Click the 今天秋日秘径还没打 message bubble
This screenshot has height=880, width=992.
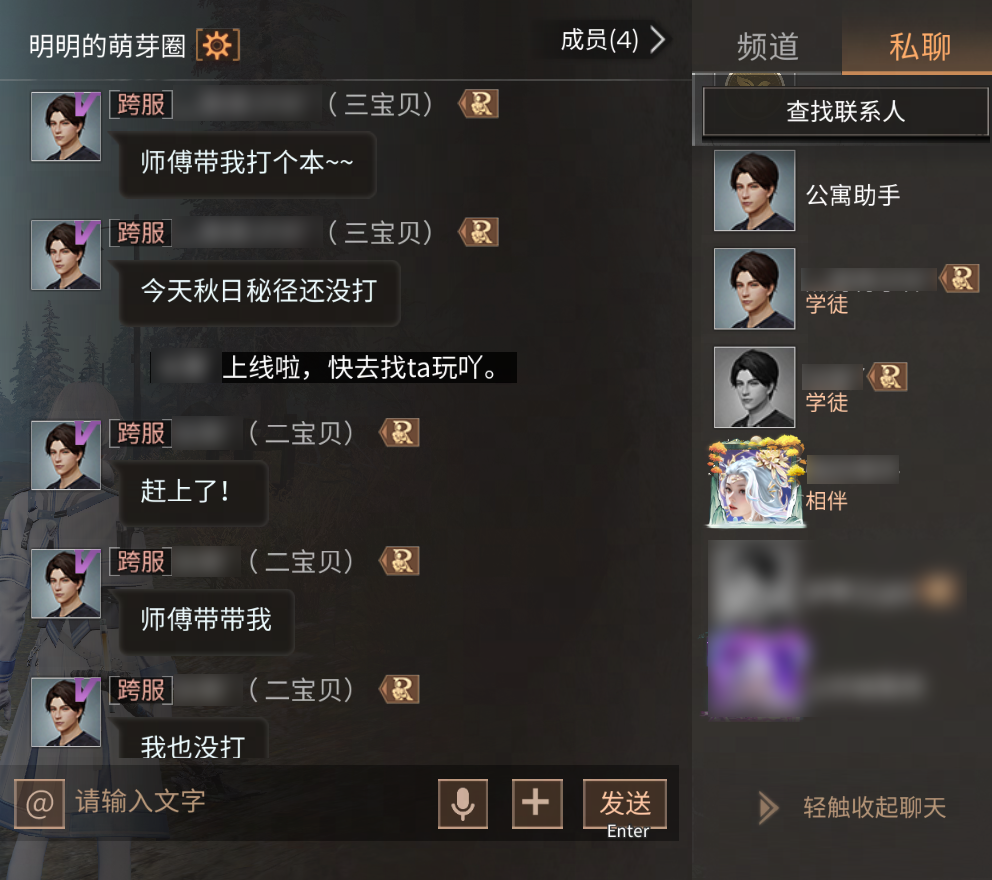coord(259,292)
